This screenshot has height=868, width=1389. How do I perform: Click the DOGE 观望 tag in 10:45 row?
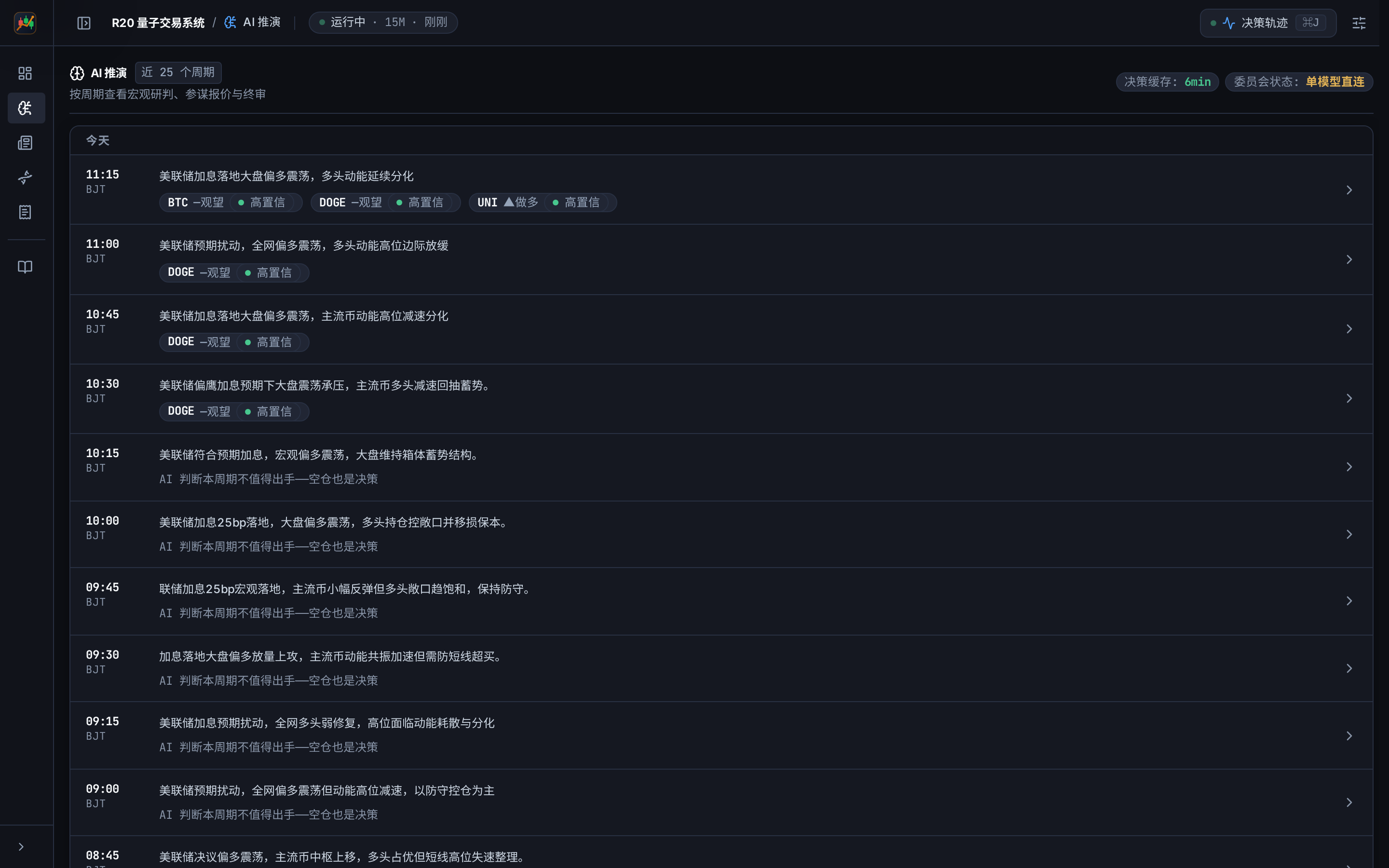coord(234,342)
